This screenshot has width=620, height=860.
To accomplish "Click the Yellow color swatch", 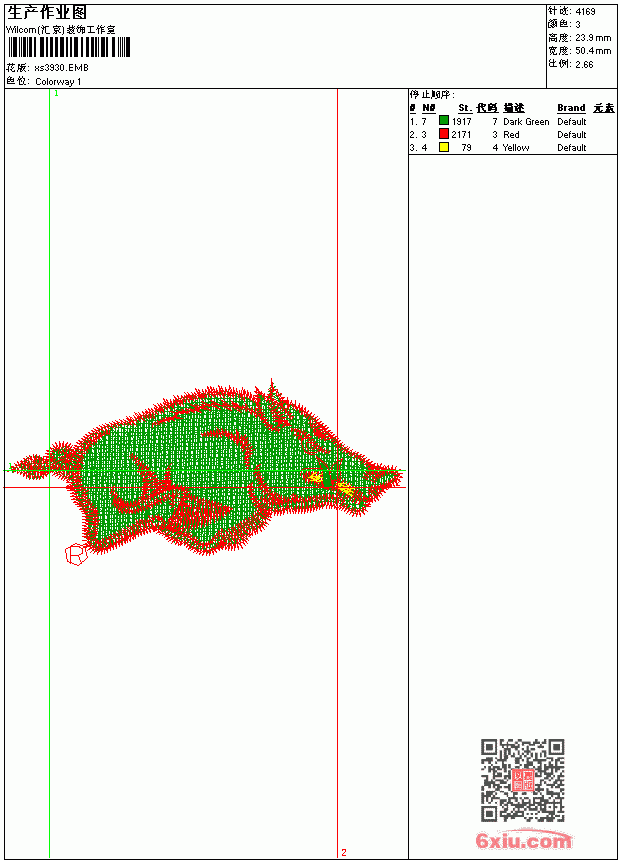I will [x=444, y=147].
